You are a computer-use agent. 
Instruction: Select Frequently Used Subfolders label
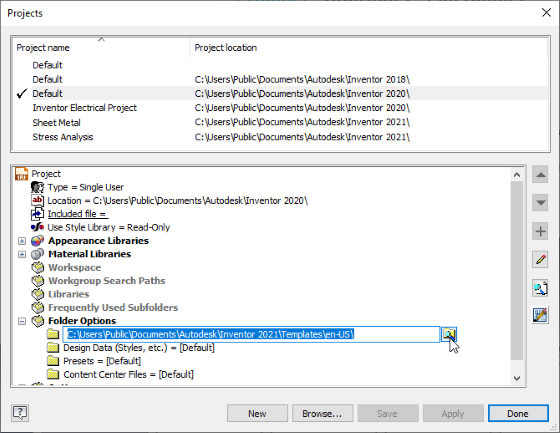(x=113, y=308)
